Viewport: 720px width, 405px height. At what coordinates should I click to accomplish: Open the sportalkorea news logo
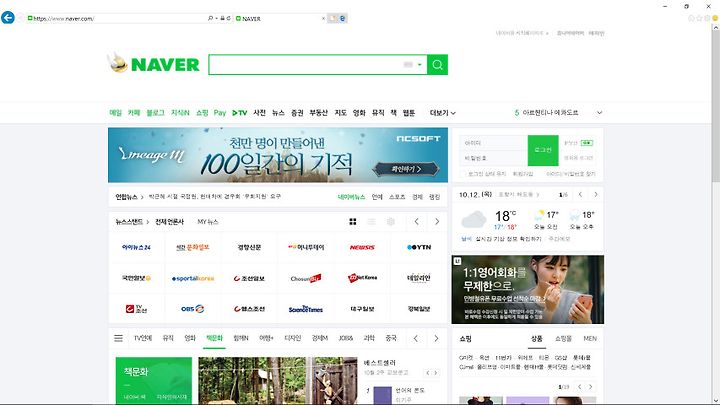[193, 278]
